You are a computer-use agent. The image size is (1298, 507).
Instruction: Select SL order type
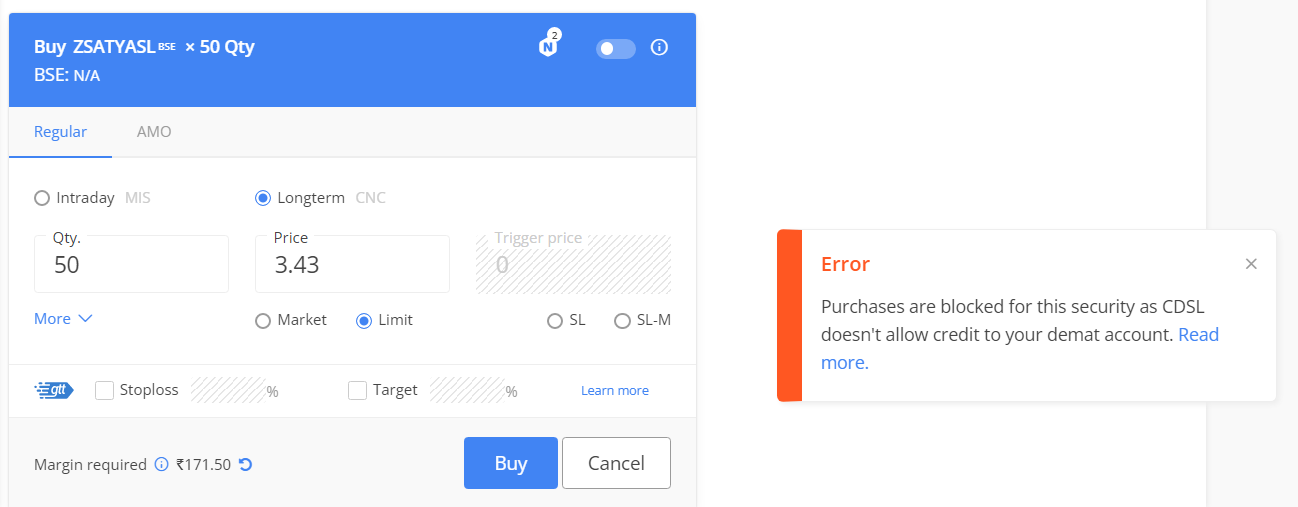click(555, 321)
